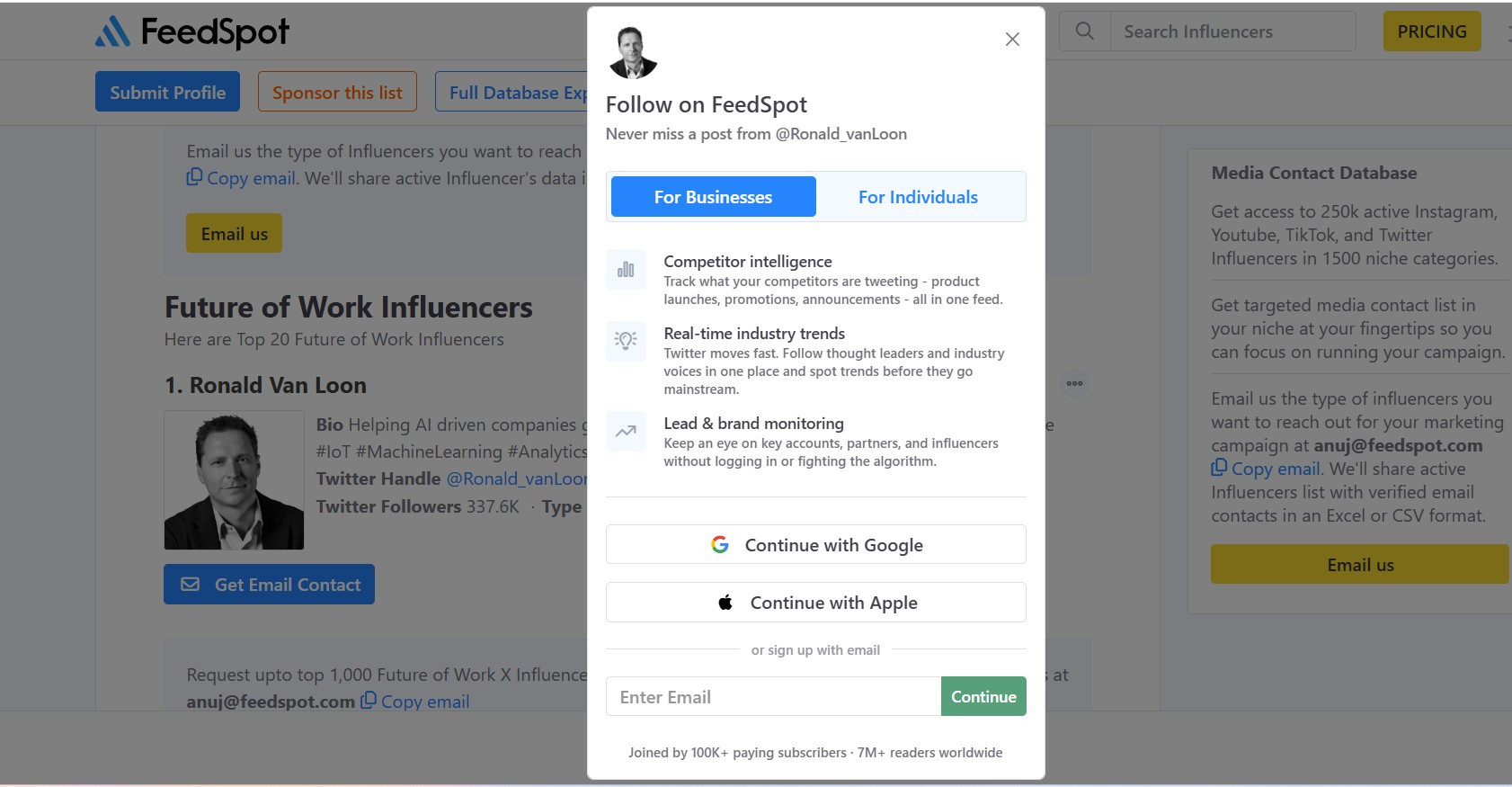Choose Continue with Apple
This screenshot has height=787, width=1512.
pos(816,603)
